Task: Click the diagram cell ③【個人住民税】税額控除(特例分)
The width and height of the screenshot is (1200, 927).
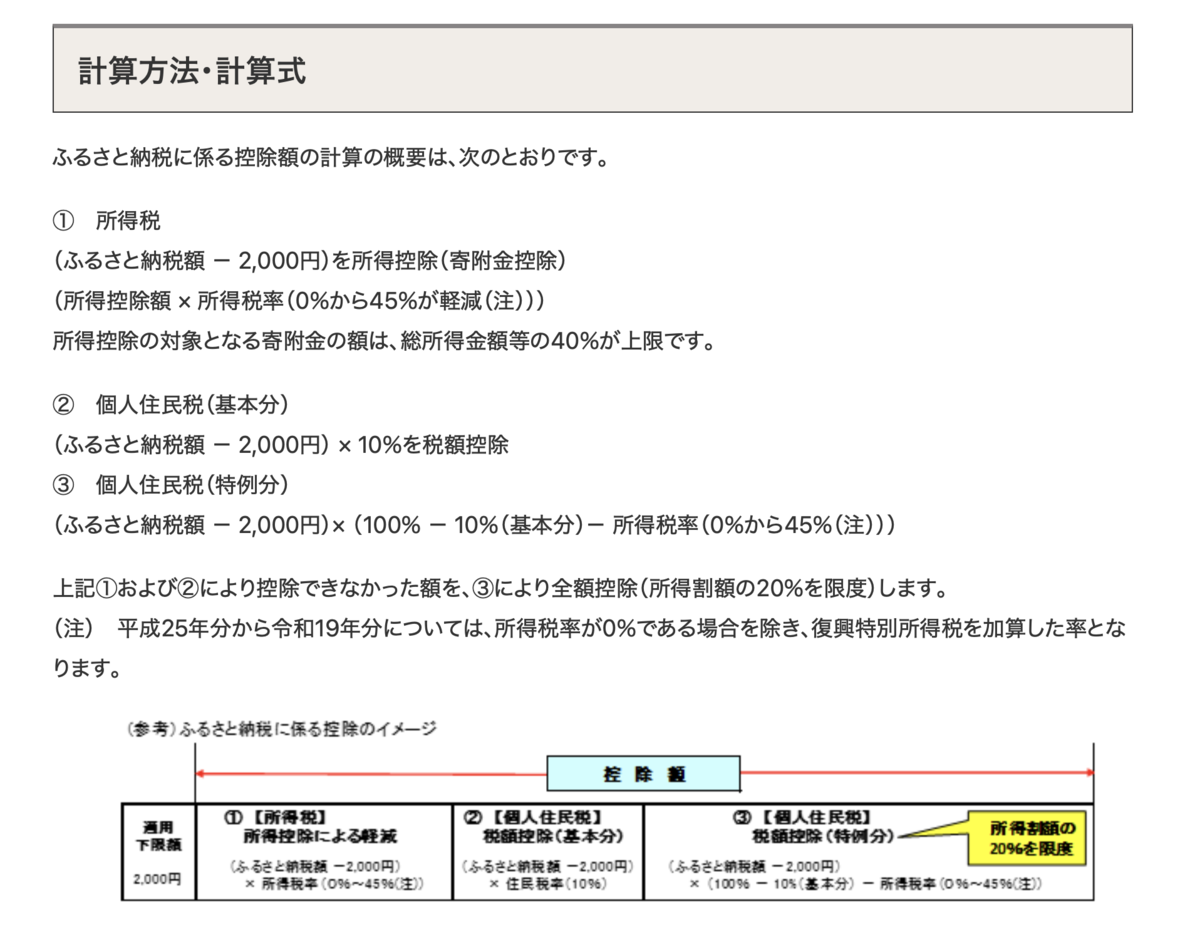Action: 869,851
